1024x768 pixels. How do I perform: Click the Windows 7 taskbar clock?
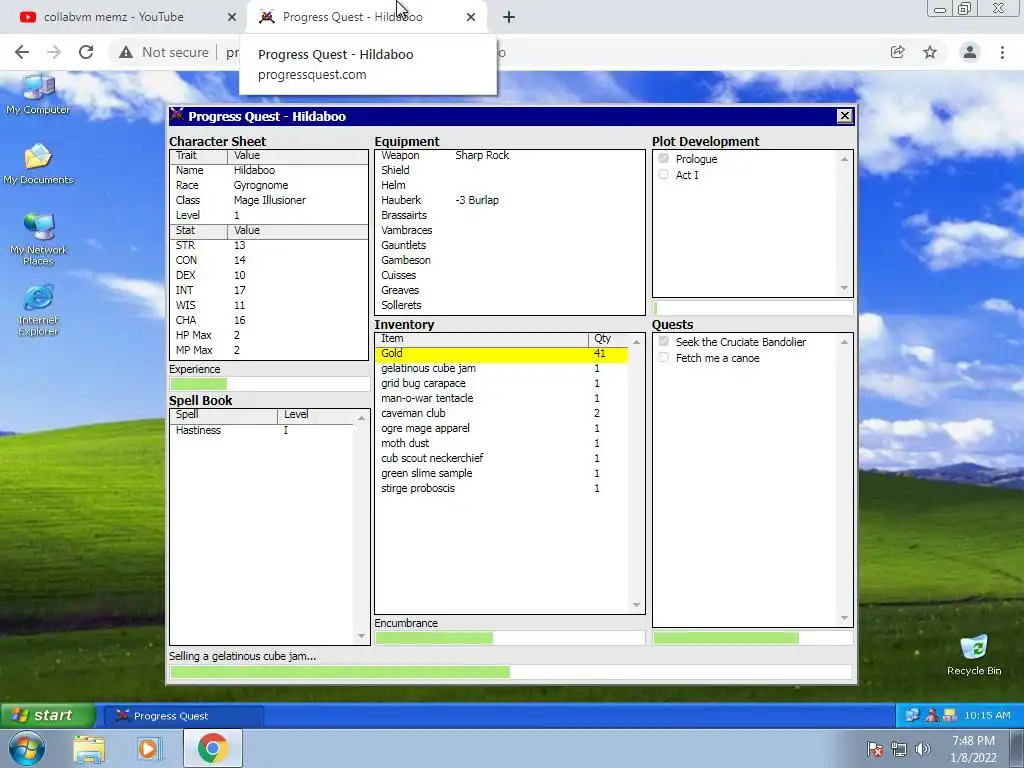click(973, 748)
